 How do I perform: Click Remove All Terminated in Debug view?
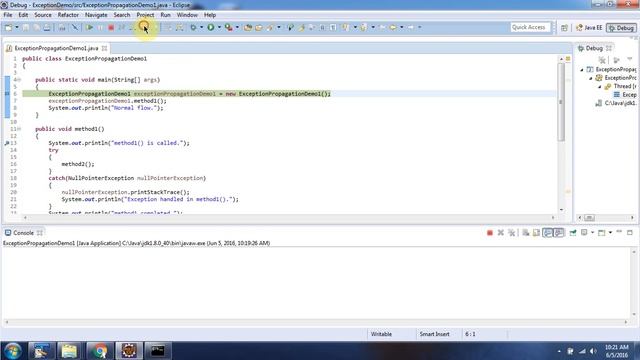602,60
